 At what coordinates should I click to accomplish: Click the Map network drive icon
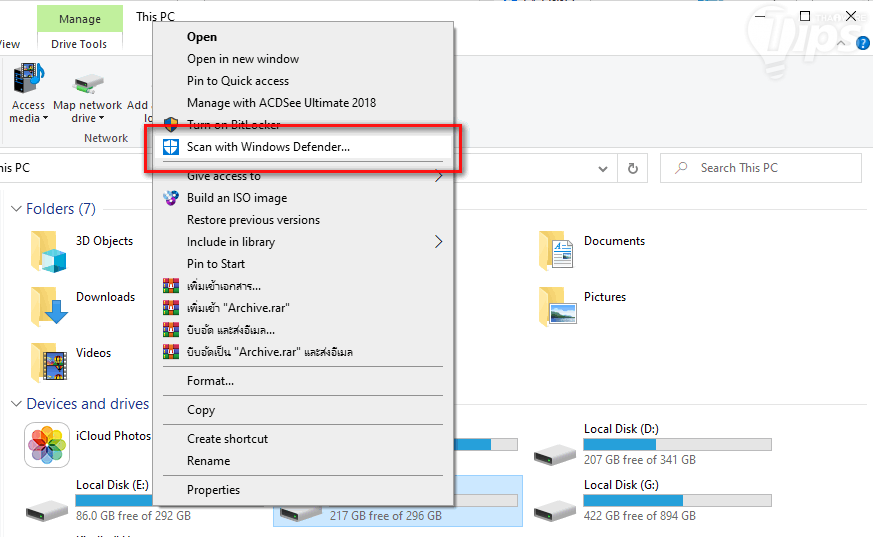[x=88, y=83]
